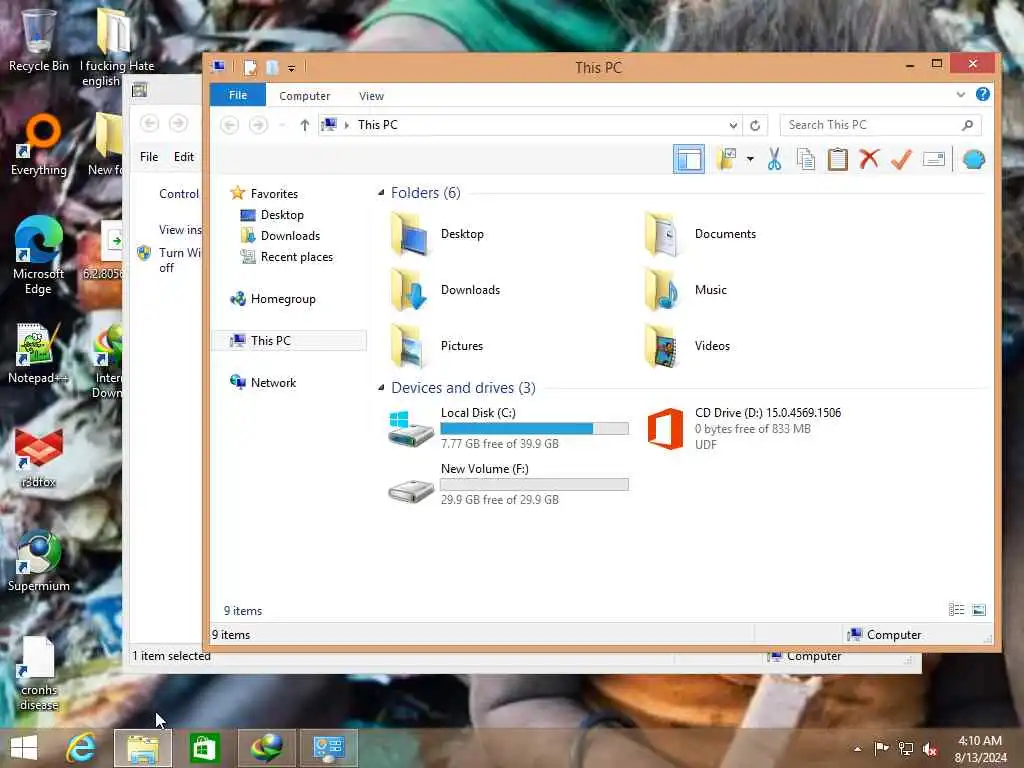
Task: Click the orange checkmark Properties icon
Action: [x=901, y=159]
